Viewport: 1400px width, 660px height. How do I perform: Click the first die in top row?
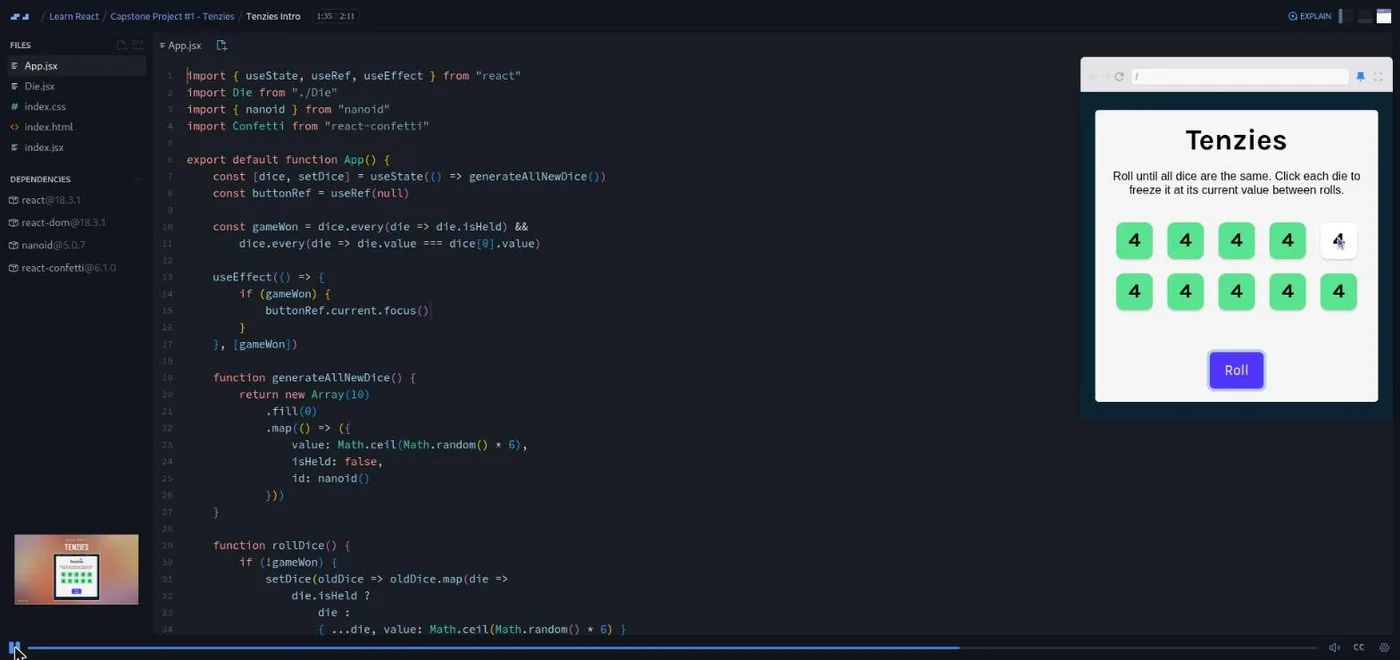click(x=1134, y=240)
